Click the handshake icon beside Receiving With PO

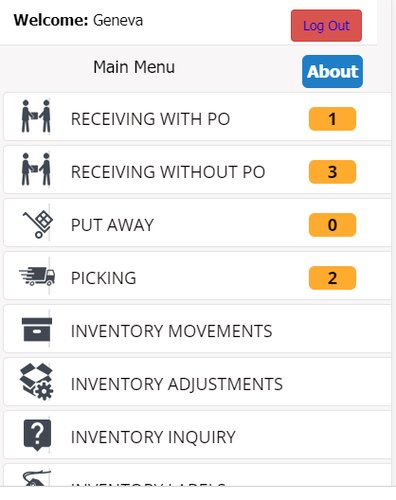(36, 116)
